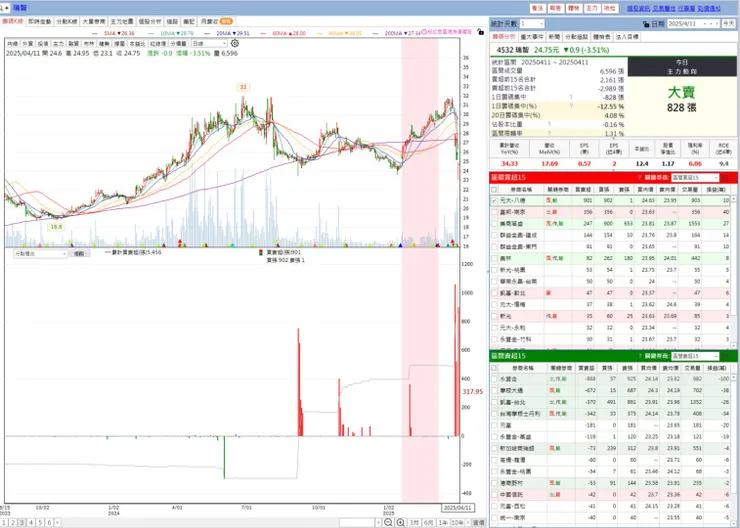Switch to the 重大事件 tab
This screenshot has width=740, height=528.
coord(532,37)
